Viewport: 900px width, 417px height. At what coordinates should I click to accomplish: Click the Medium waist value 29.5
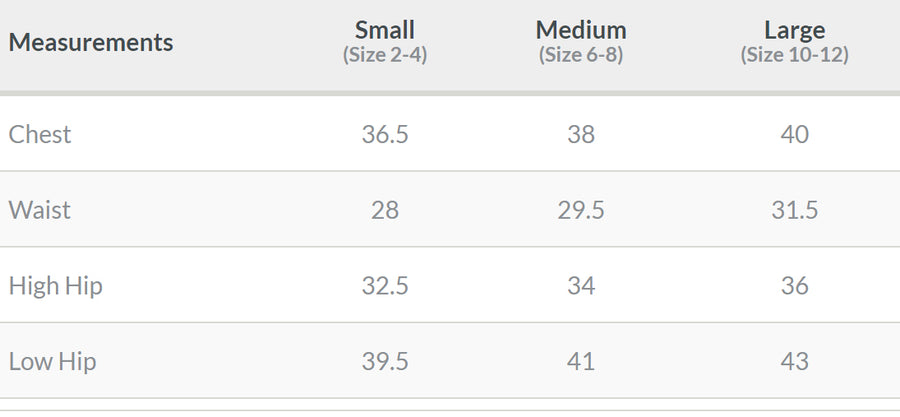(581, 210)
